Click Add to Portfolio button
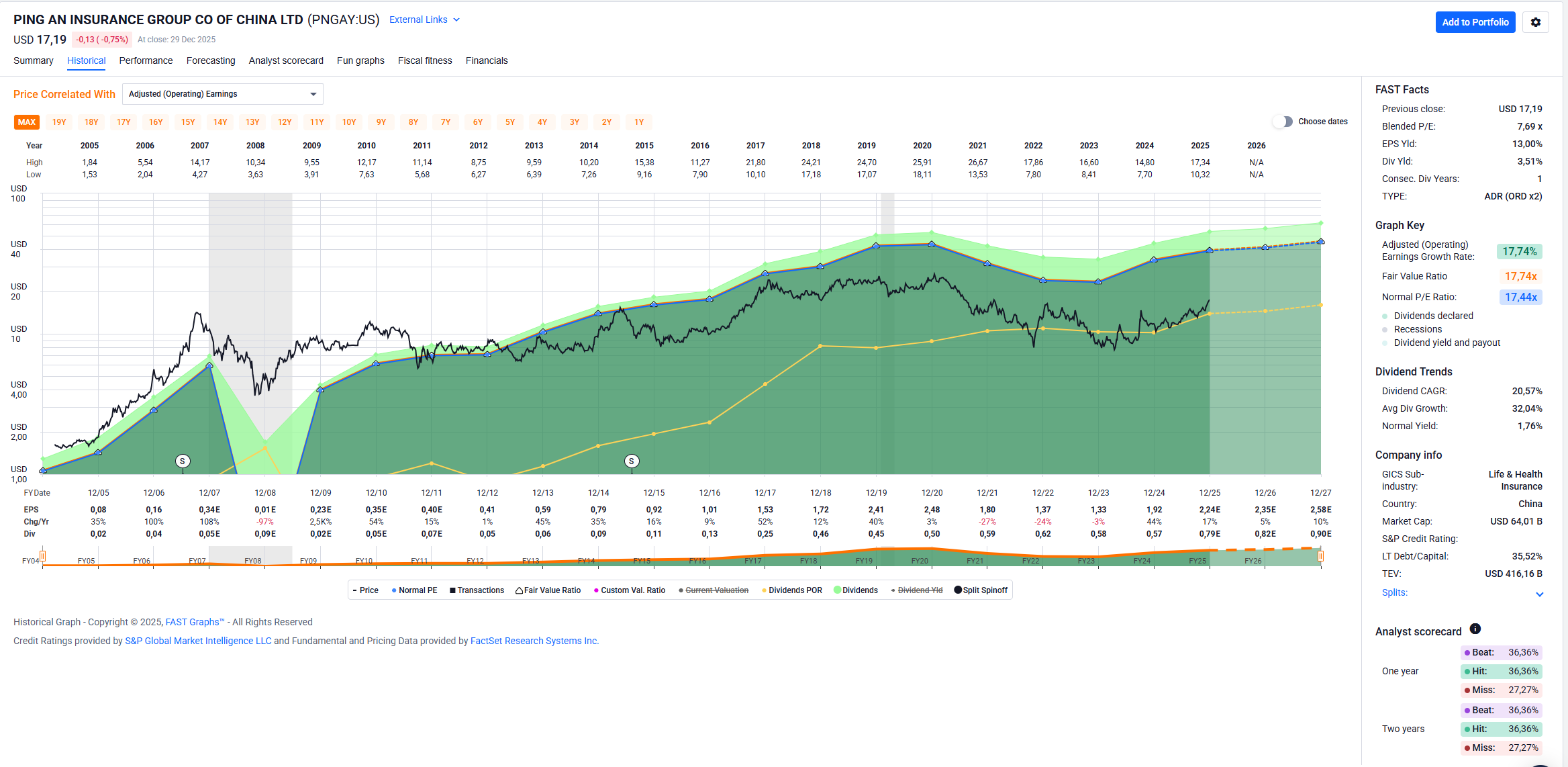 click(1475, 22)
